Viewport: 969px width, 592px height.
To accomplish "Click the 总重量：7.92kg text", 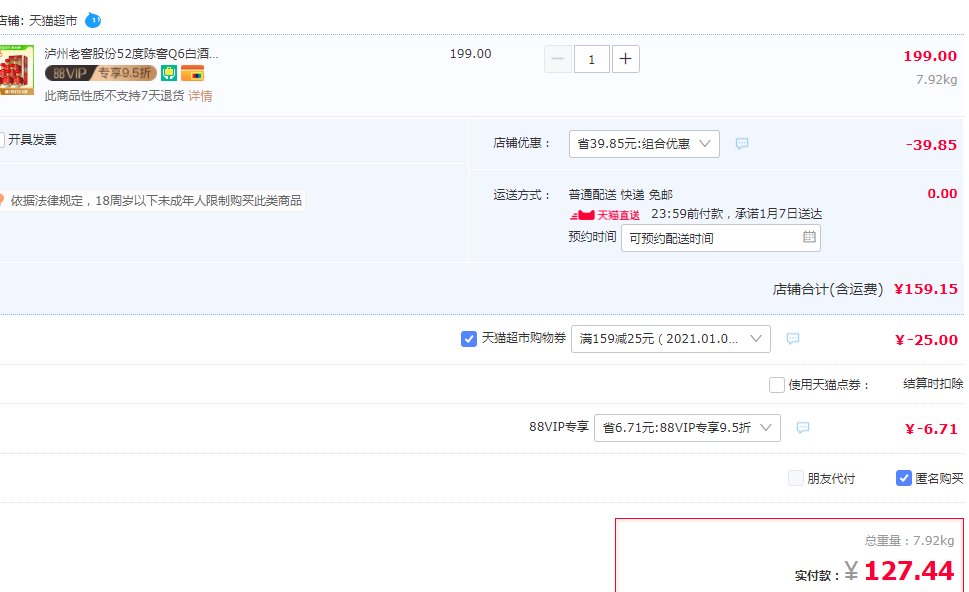I will (x=909, y=541).
